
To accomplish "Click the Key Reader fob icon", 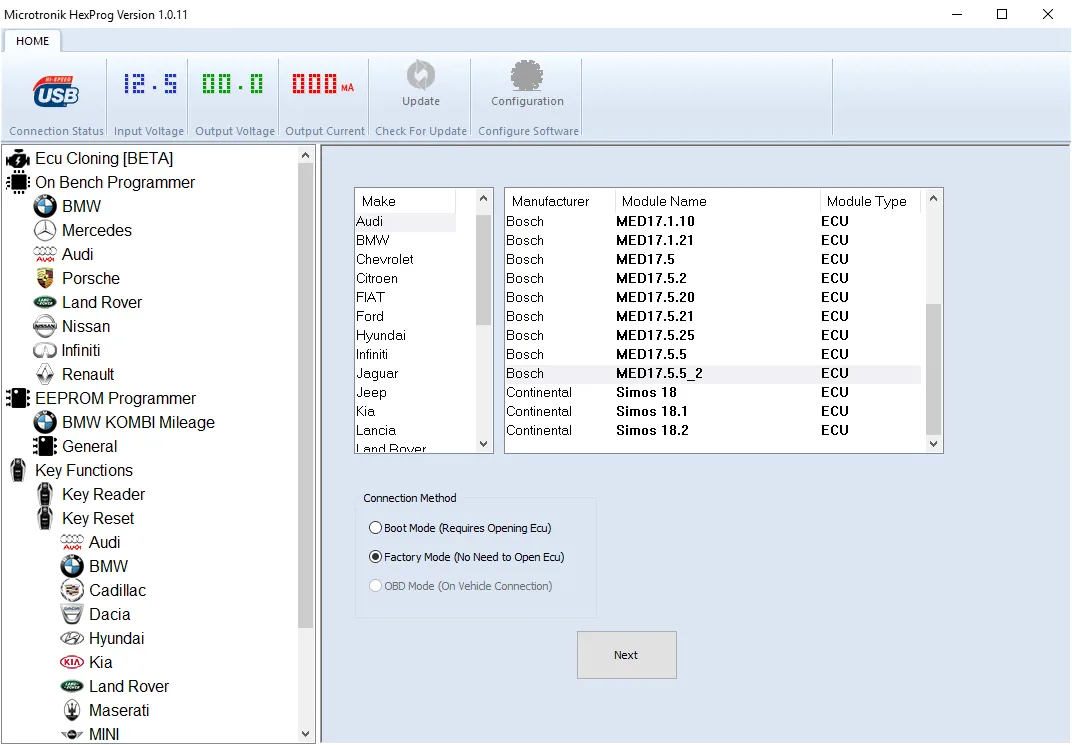I will pos(45,494).
